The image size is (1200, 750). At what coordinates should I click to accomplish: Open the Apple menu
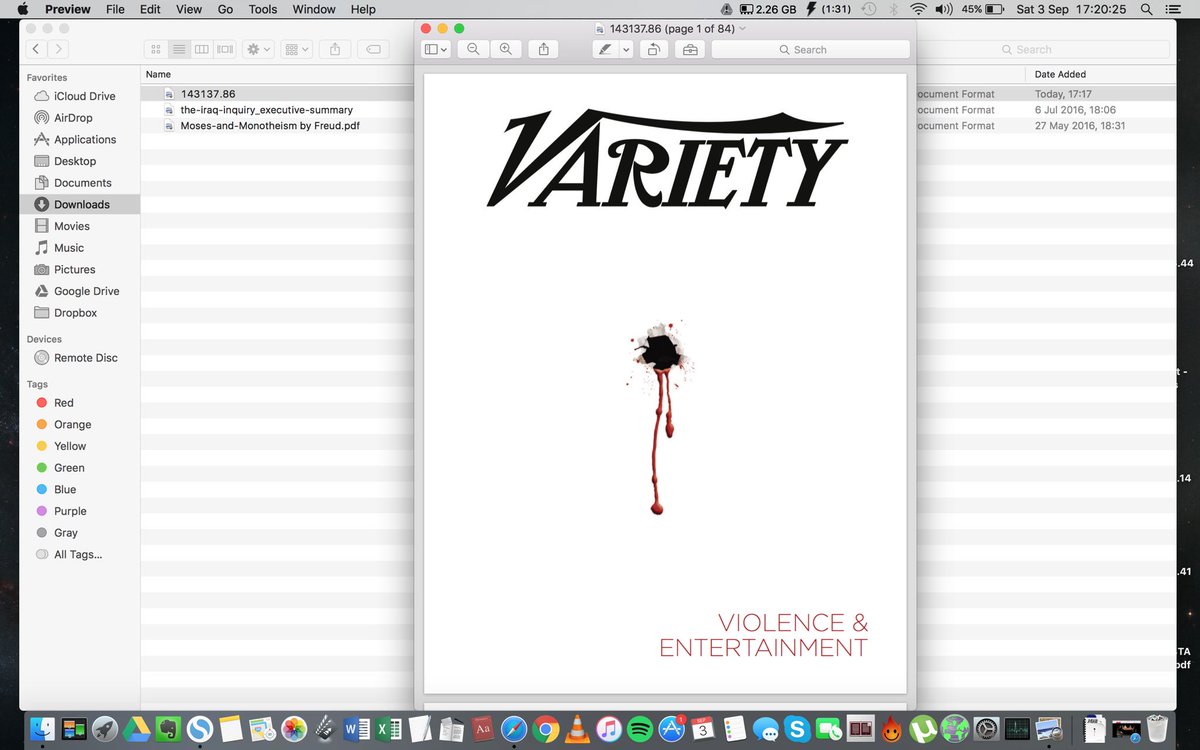point(22,9)
